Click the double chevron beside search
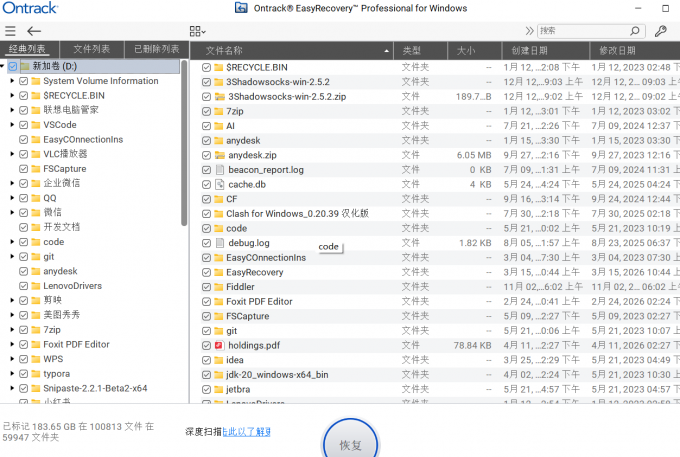 tap(529, 31)
